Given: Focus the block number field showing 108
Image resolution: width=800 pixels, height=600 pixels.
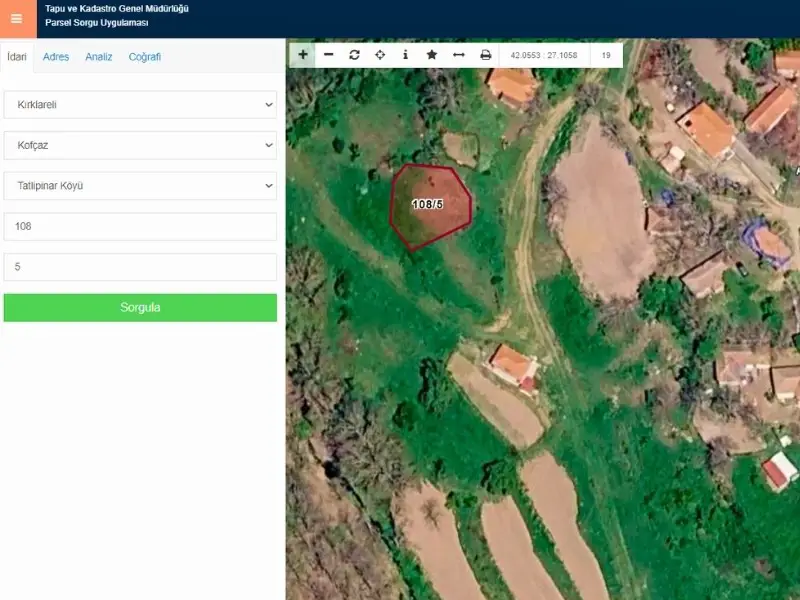Looking at the screenshot, I should (140, 227).
